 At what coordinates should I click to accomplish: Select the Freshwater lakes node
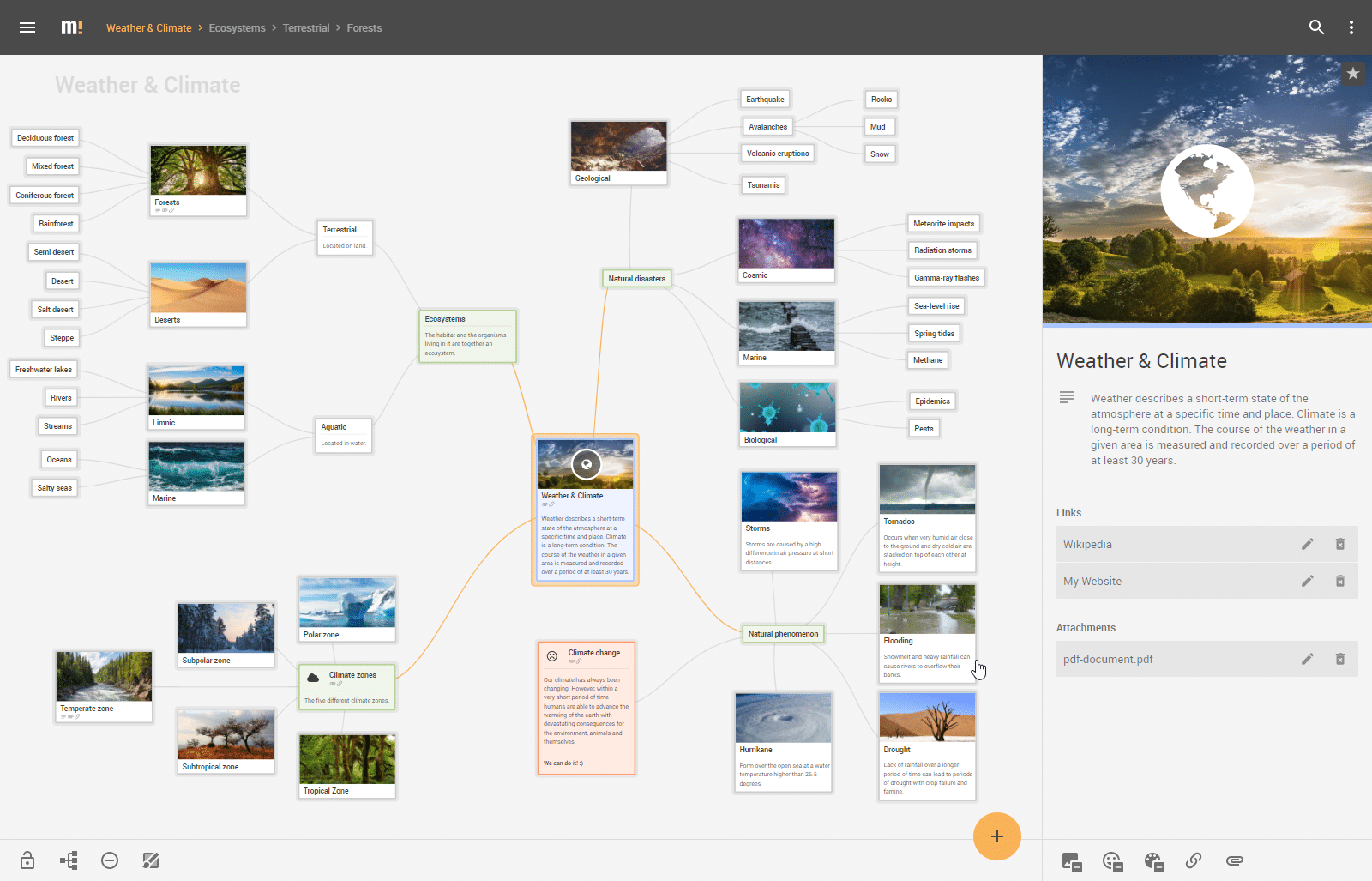tap(44, 369)
